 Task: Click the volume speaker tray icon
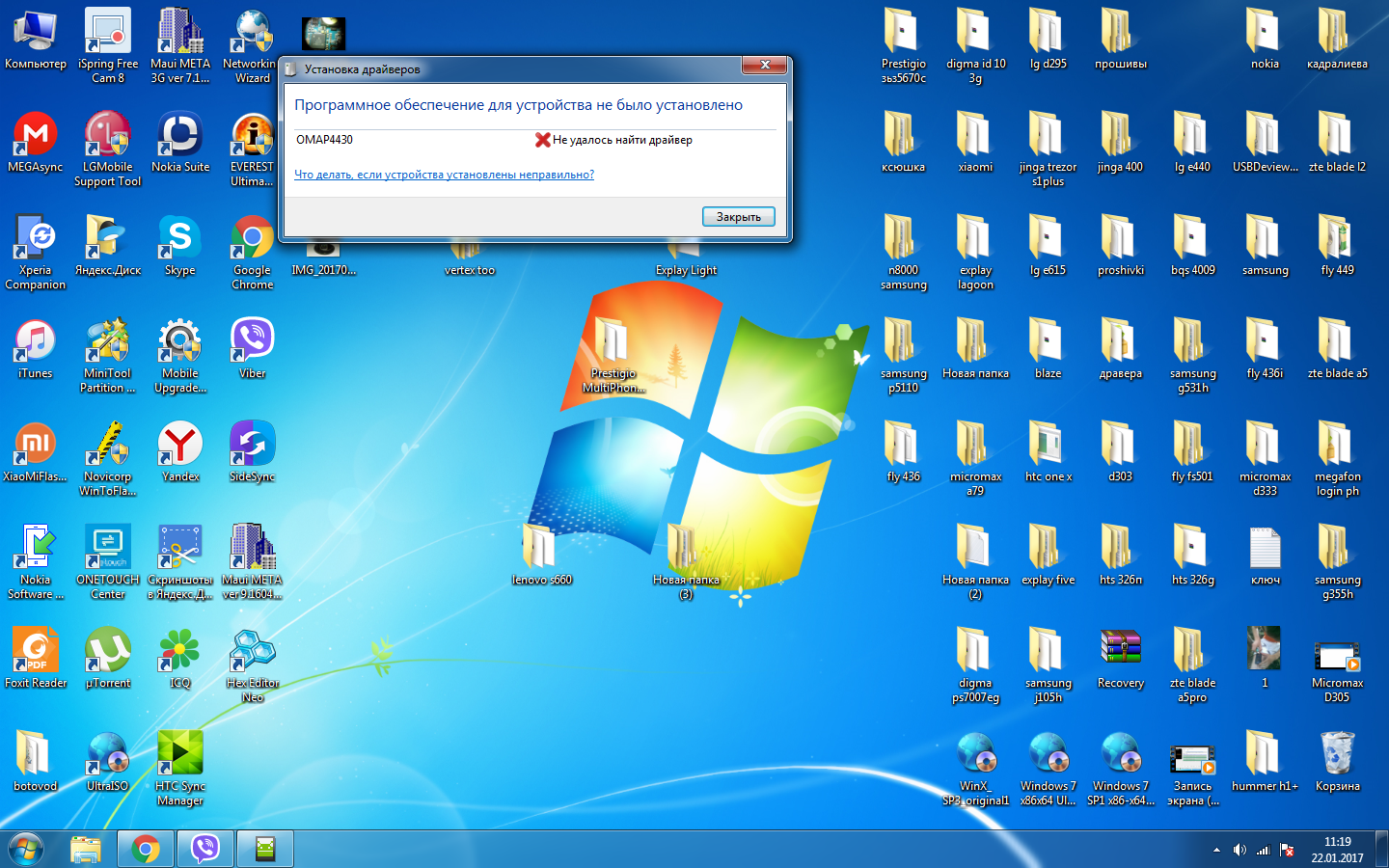(x=1239, y=850)
